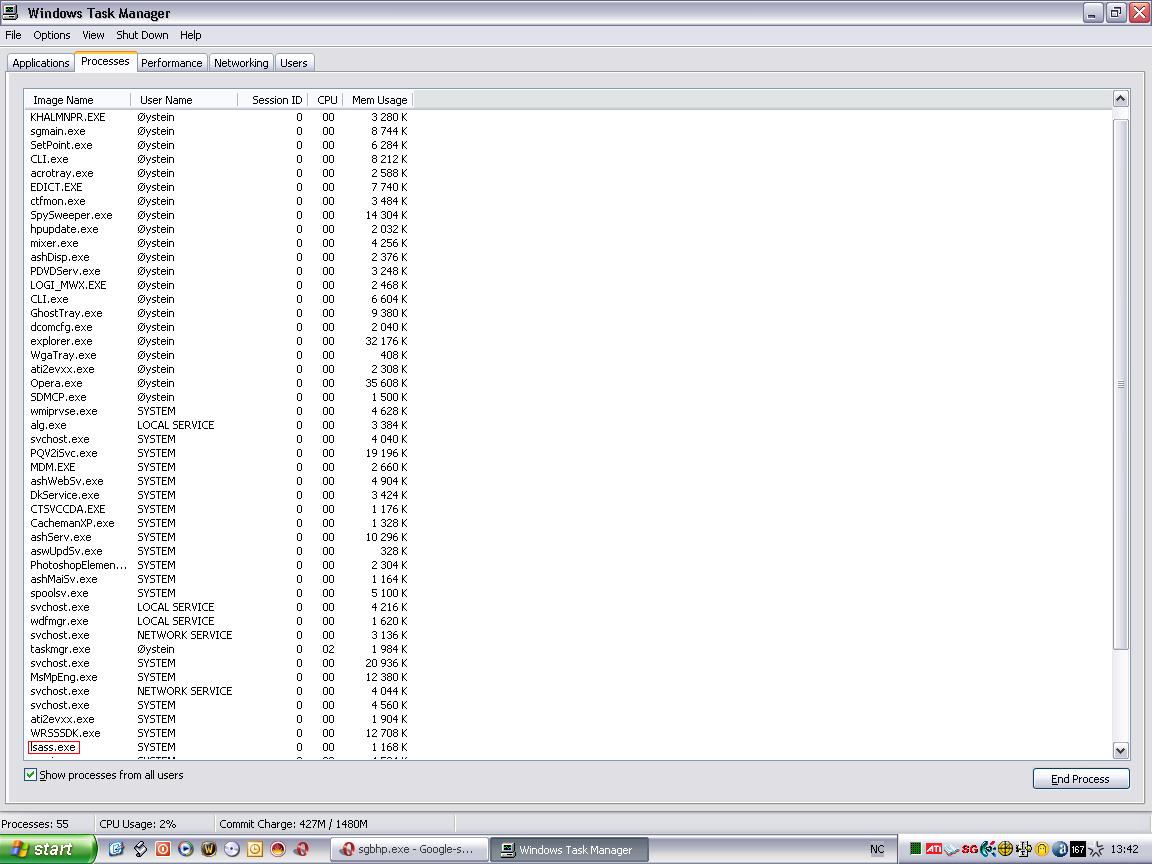Viewport: 1152px width, 864px height.
Task: Click the NC language indicator on the taskbar
Action: pos(877,849)
